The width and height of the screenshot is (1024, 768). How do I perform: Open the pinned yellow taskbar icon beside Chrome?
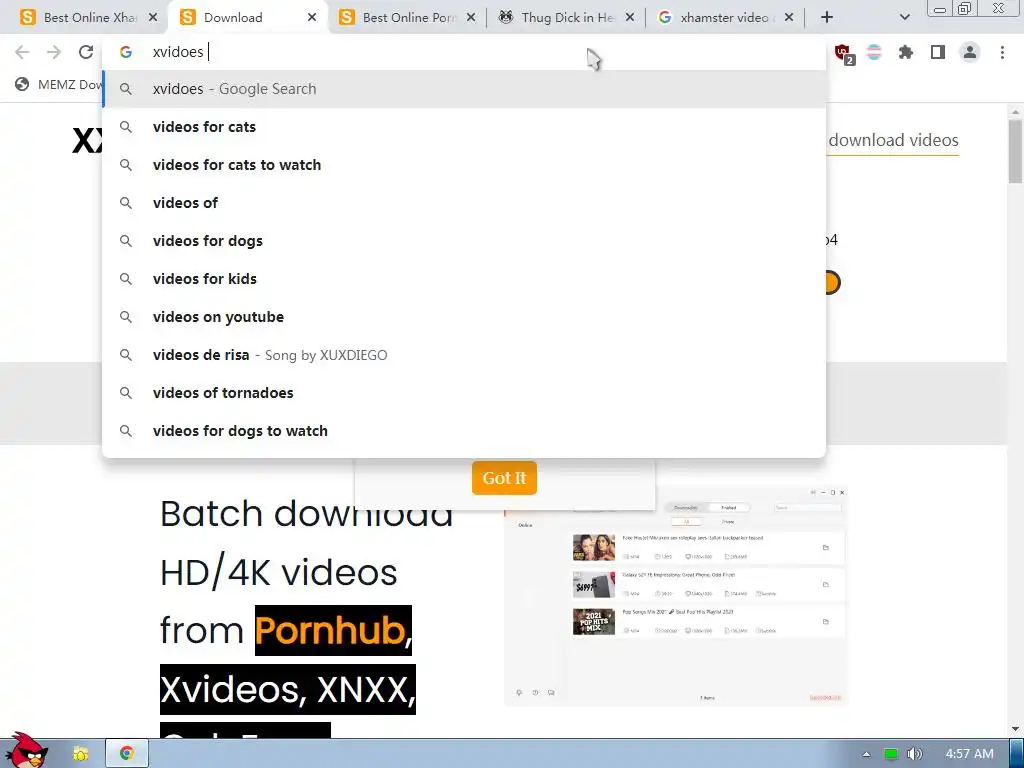(x=81, y=754)
